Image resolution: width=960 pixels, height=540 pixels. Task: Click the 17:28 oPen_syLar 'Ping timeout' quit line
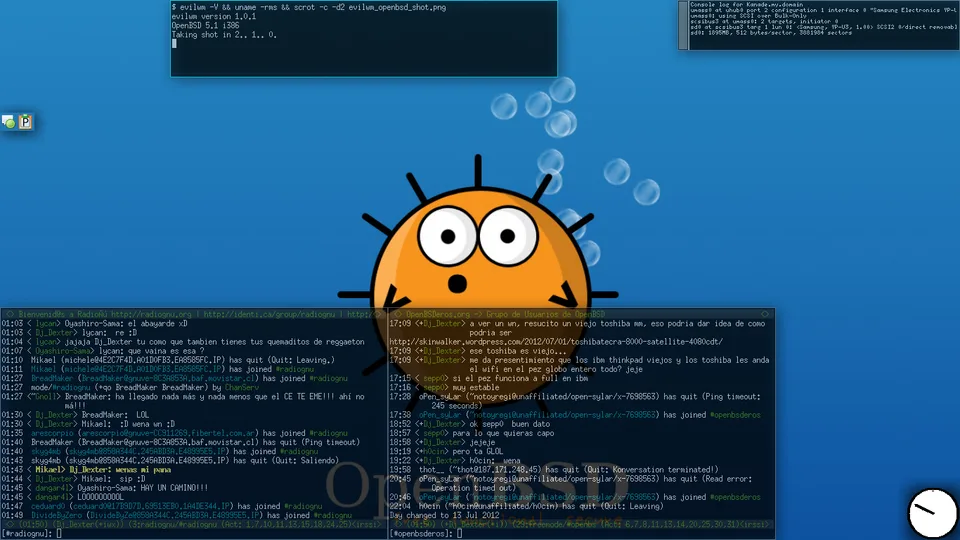(575, 401)
